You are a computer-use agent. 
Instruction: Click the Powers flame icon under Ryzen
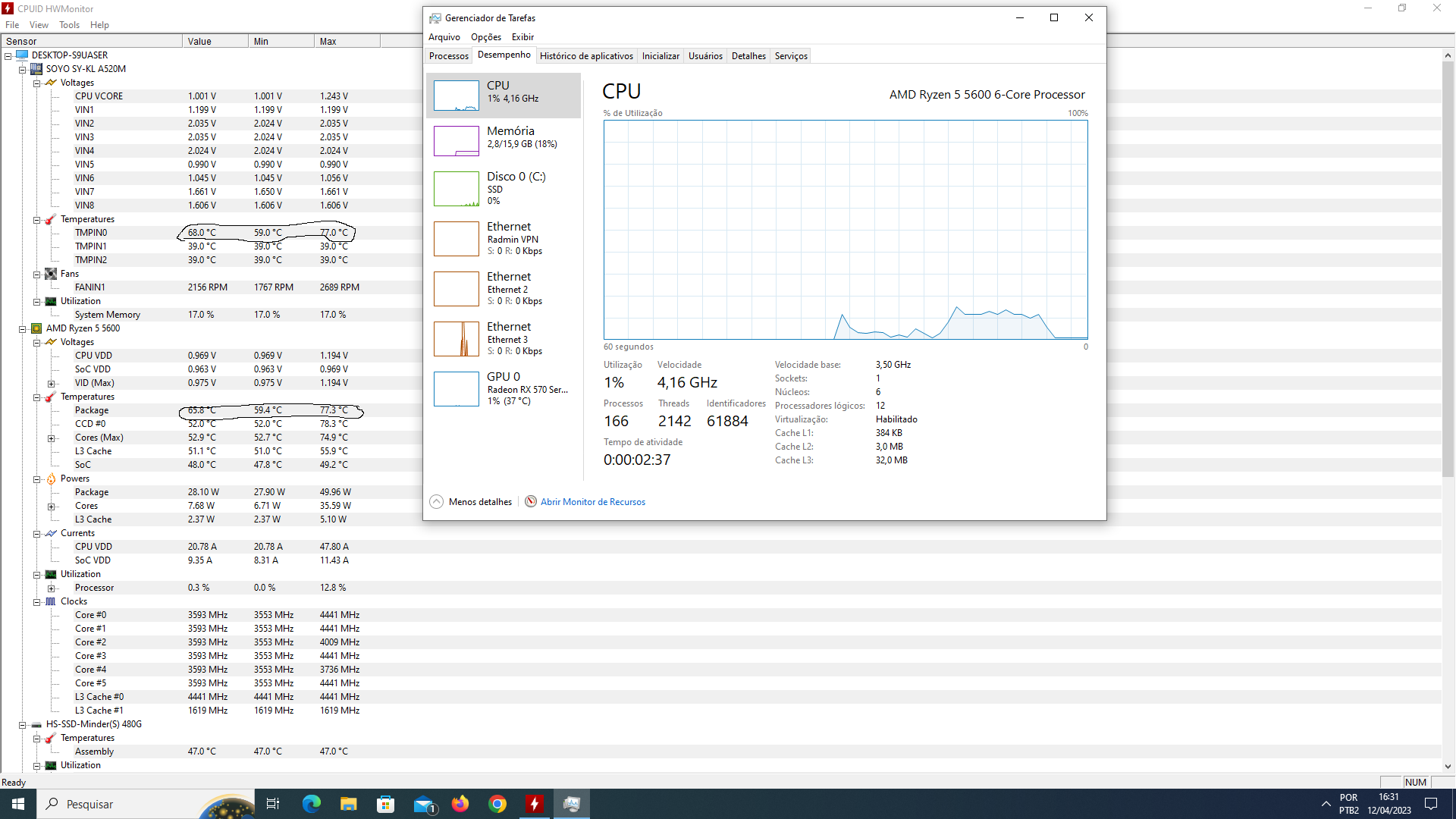51,479
